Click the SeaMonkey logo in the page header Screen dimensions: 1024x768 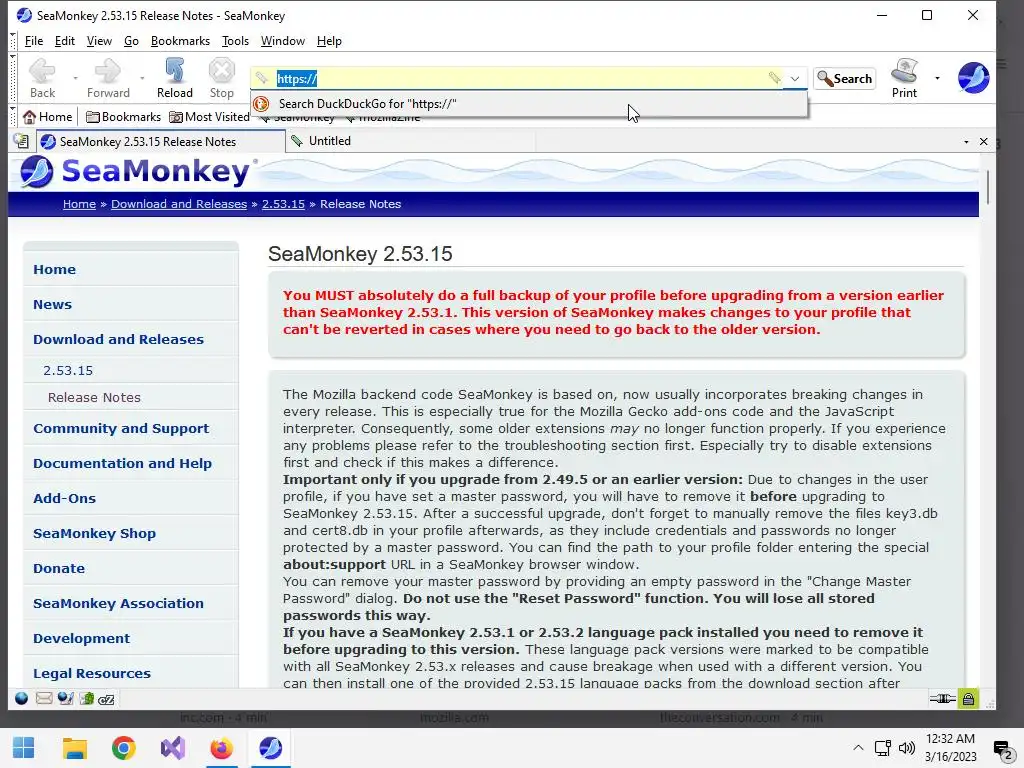136,172
